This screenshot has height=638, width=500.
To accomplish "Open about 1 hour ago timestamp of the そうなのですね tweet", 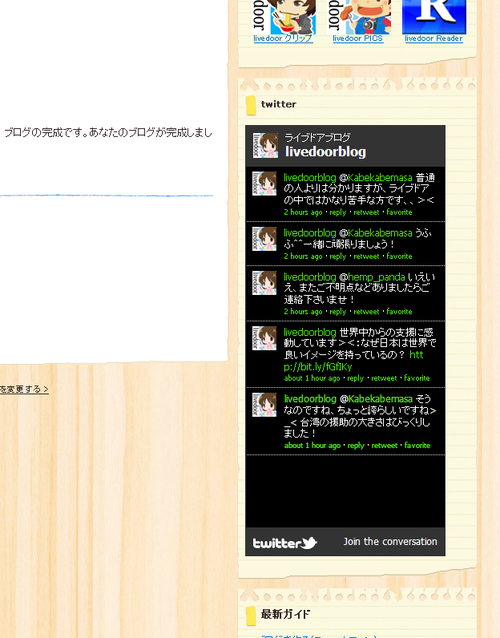I will [x=312, y=446].
